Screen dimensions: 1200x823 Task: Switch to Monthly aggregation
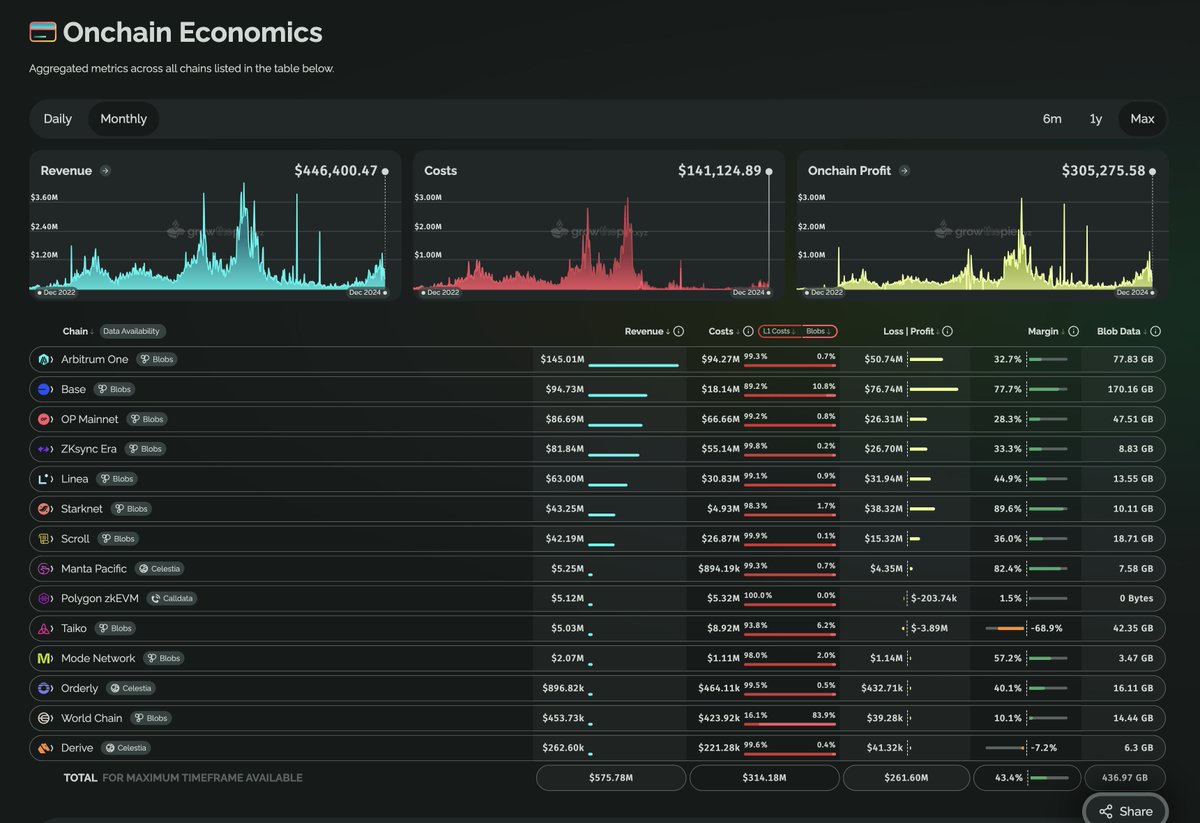point(124,119)
